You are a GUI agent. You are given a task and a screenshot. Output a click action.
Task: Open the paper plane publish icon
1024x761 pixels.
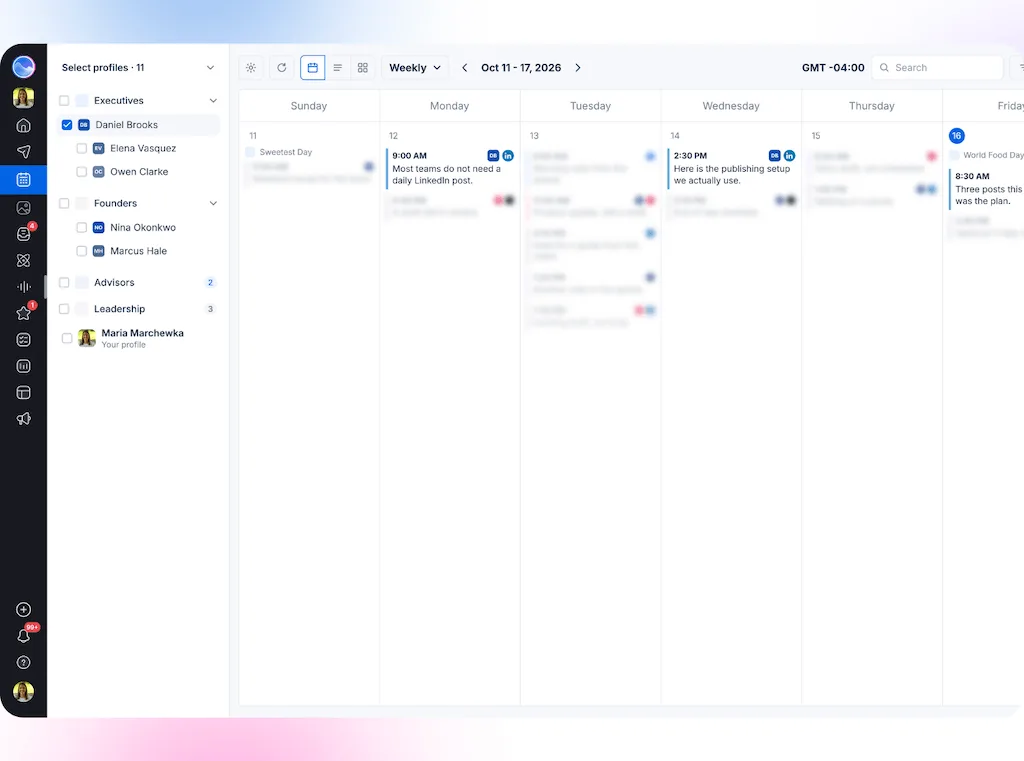coord(24,152)
